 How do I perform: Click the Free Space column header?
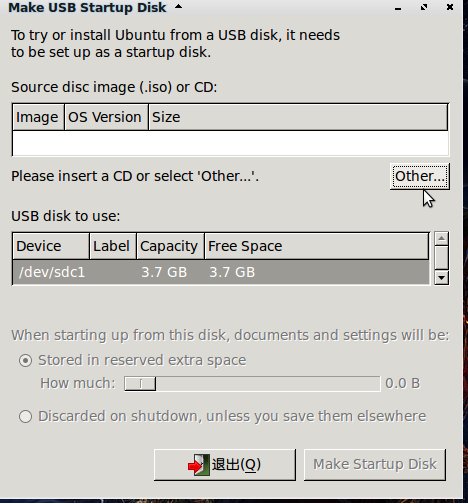316,246
